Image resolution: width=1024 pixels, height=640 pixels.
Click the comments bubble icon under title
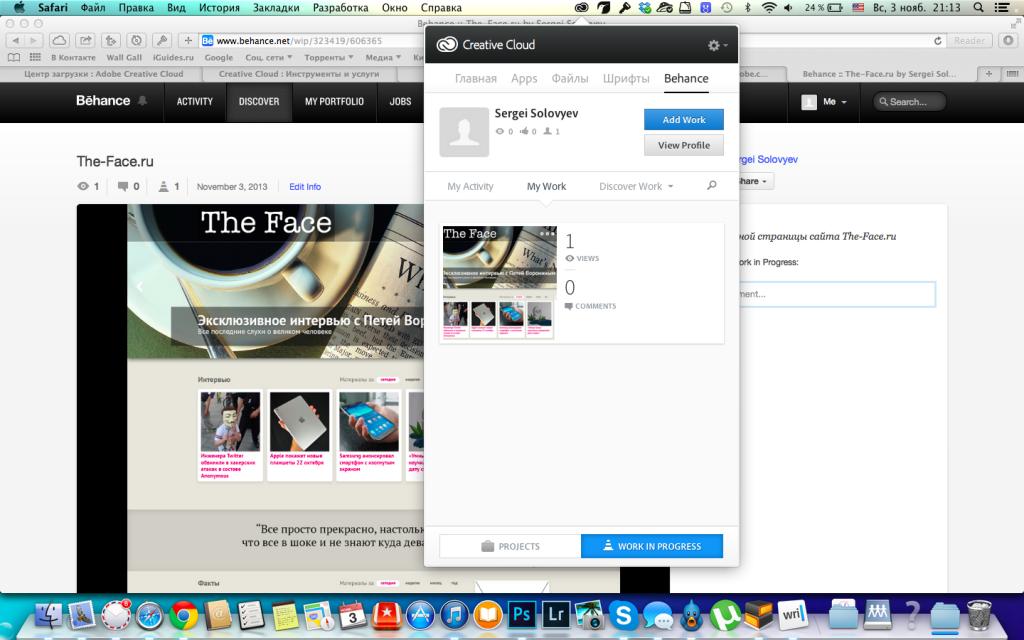pyautogui.click(x=123, y=186)
